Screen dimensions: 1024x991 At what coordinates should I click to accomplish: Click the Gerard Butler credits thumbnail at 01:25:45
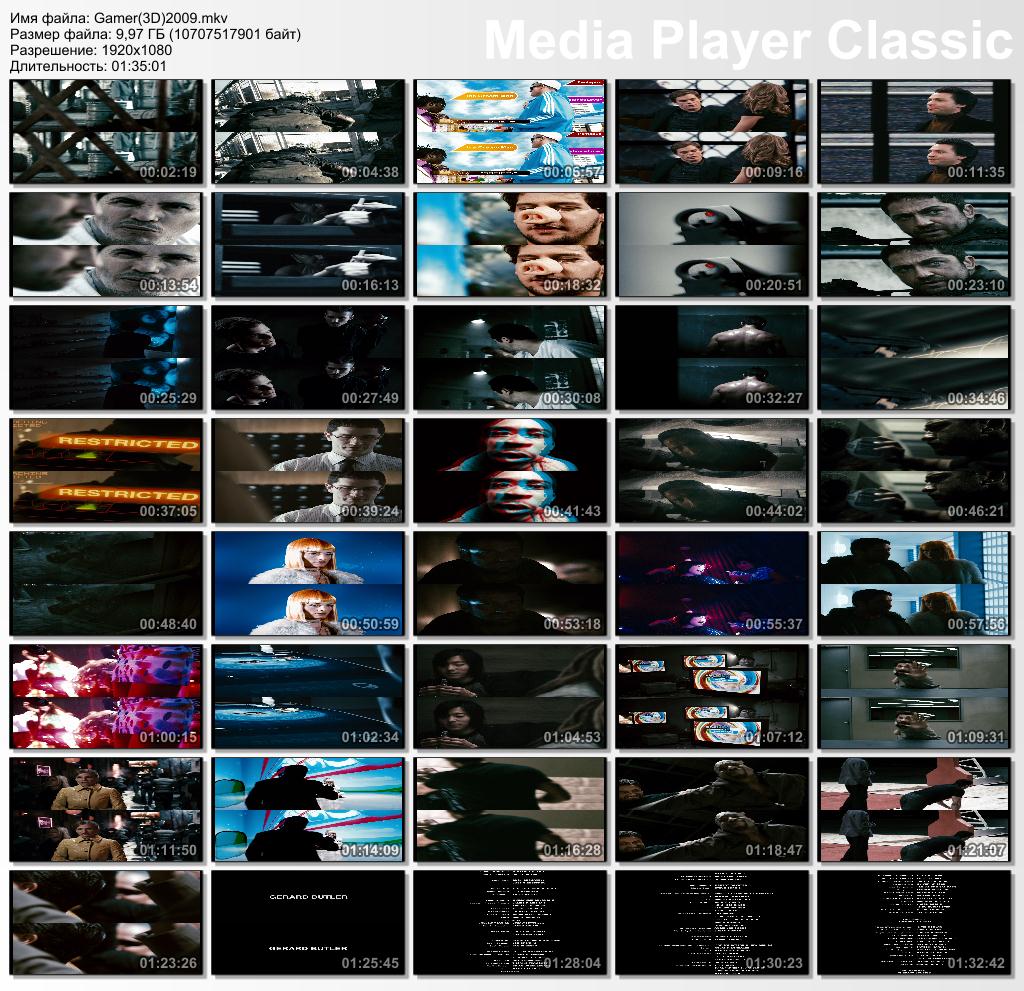pos(307,921)
